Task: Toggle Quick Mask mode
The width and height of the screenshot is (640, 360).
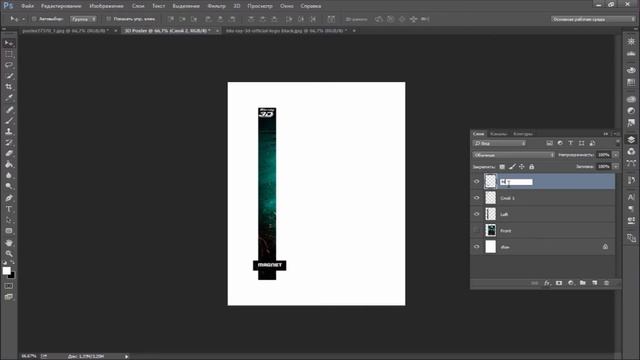Action: 9,286
